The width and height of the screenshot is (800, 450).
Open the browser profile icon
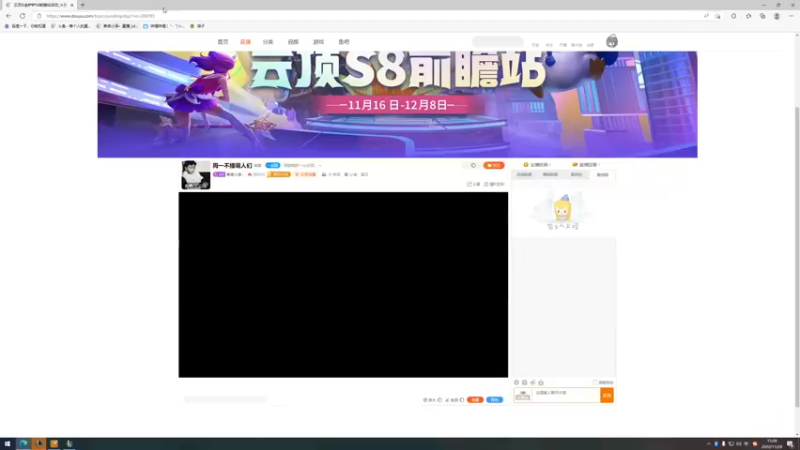tap(777, 16)
